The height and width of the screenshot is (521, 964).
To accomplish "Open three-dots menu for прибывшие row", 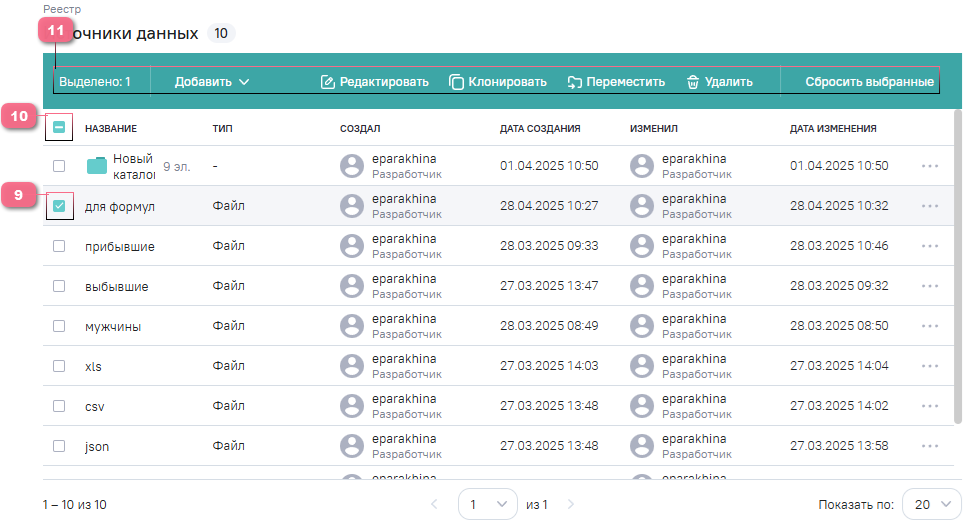I will point(930,246).
